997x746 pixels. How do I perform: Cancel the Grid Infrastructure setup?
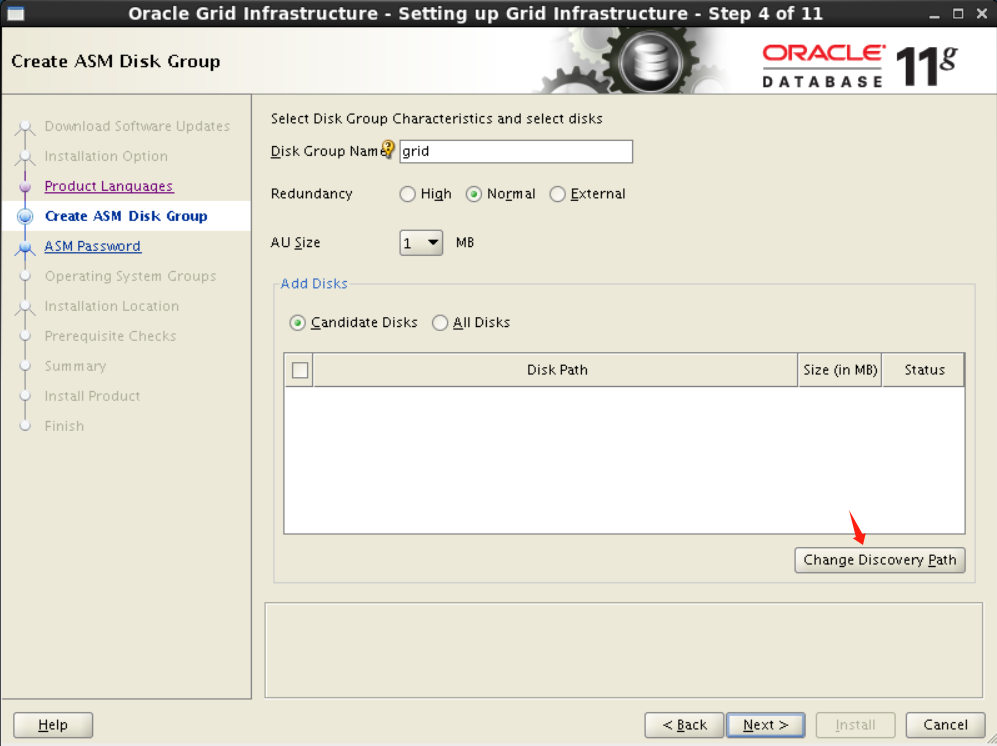pyautogui.click(x=944, y=725)
